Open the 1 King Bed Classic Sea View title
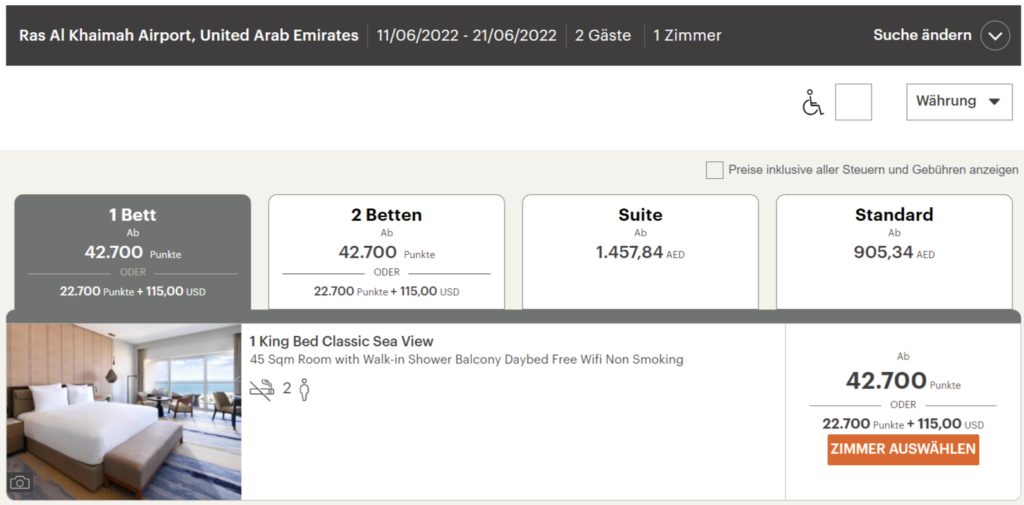 tap(341, 341)
